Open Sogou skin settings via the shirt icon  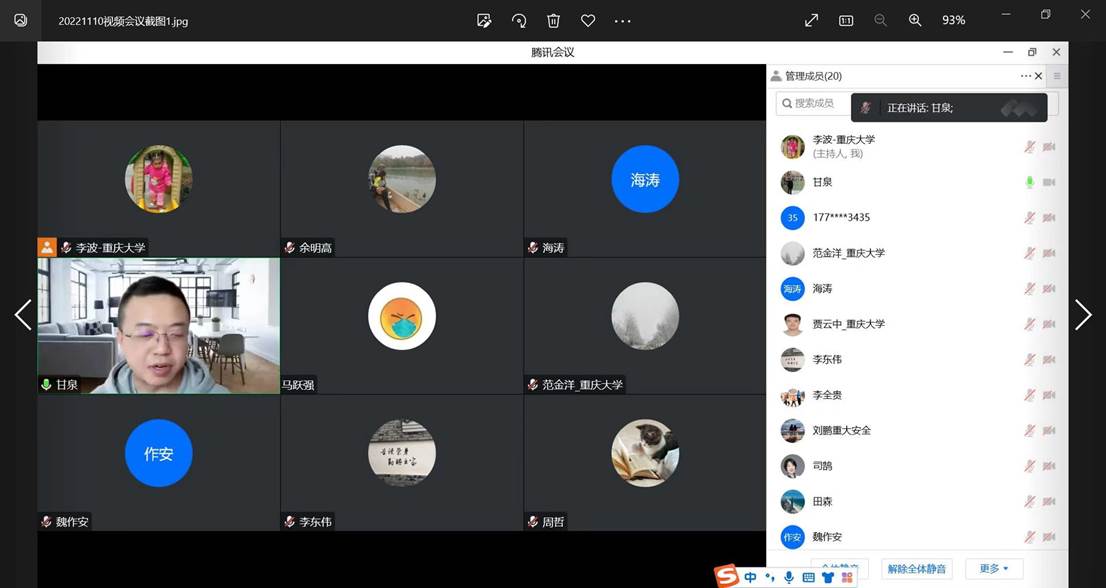pyautogui.click(x=827, y=577)
